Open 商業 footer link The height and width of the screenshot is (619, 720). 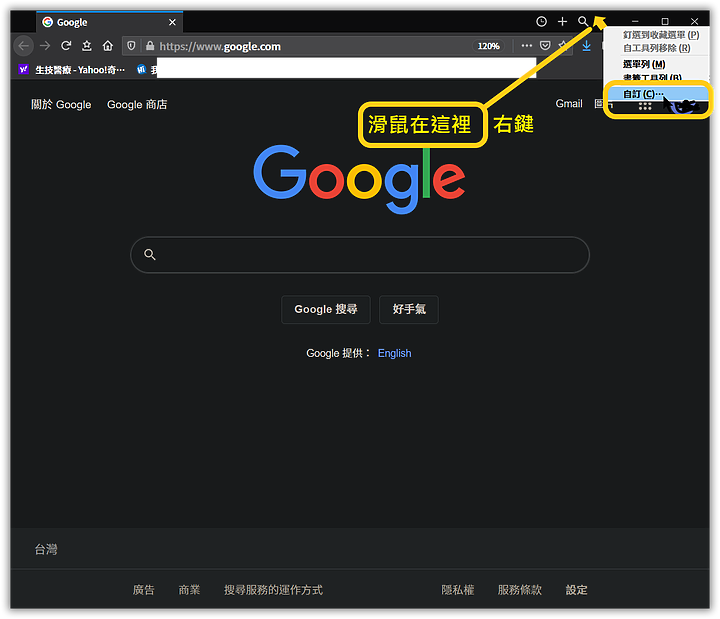click(x=189, y=590)
